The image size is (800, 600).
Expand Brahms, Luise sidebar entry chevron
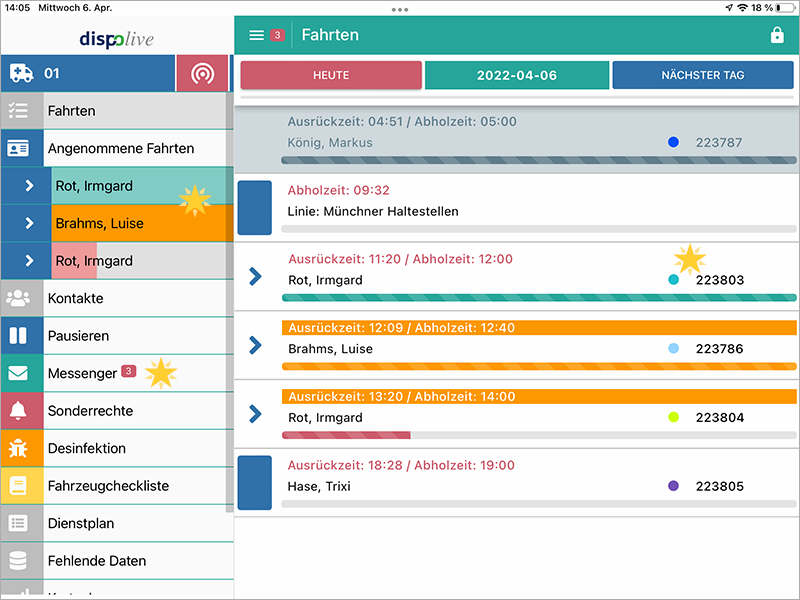click(29, 223)
